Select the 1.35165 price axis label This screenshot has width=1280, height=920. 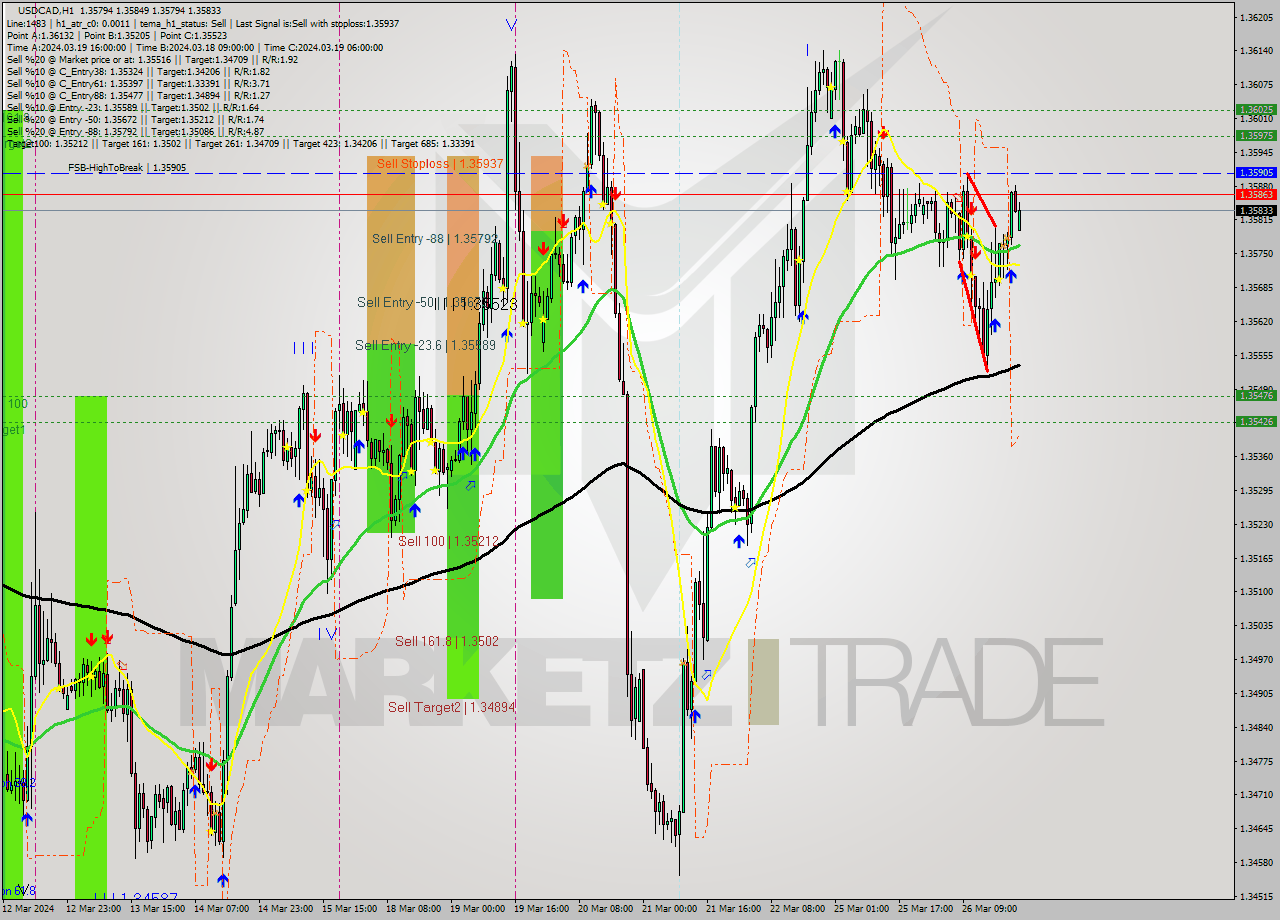(1255, 558)
